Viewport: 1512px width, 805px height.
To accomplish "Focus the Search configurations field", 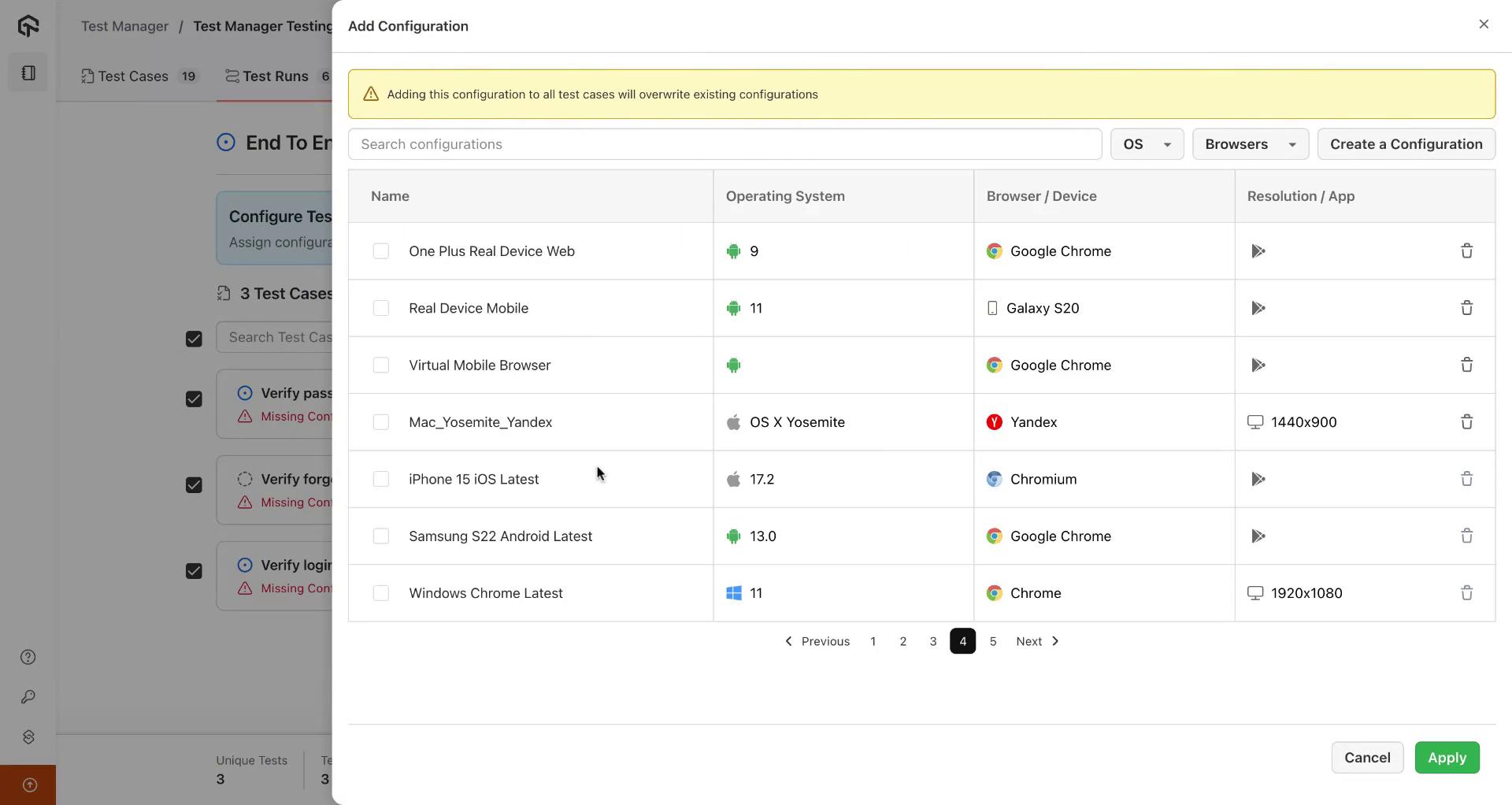I will (x=724, y=144).
